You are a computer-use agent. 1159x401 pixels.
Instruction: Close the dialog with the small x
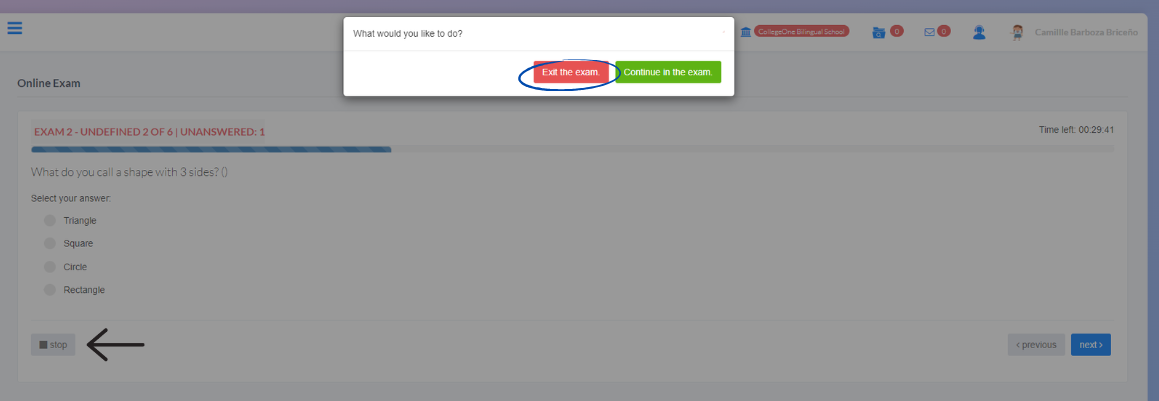[x=724, y=32]
